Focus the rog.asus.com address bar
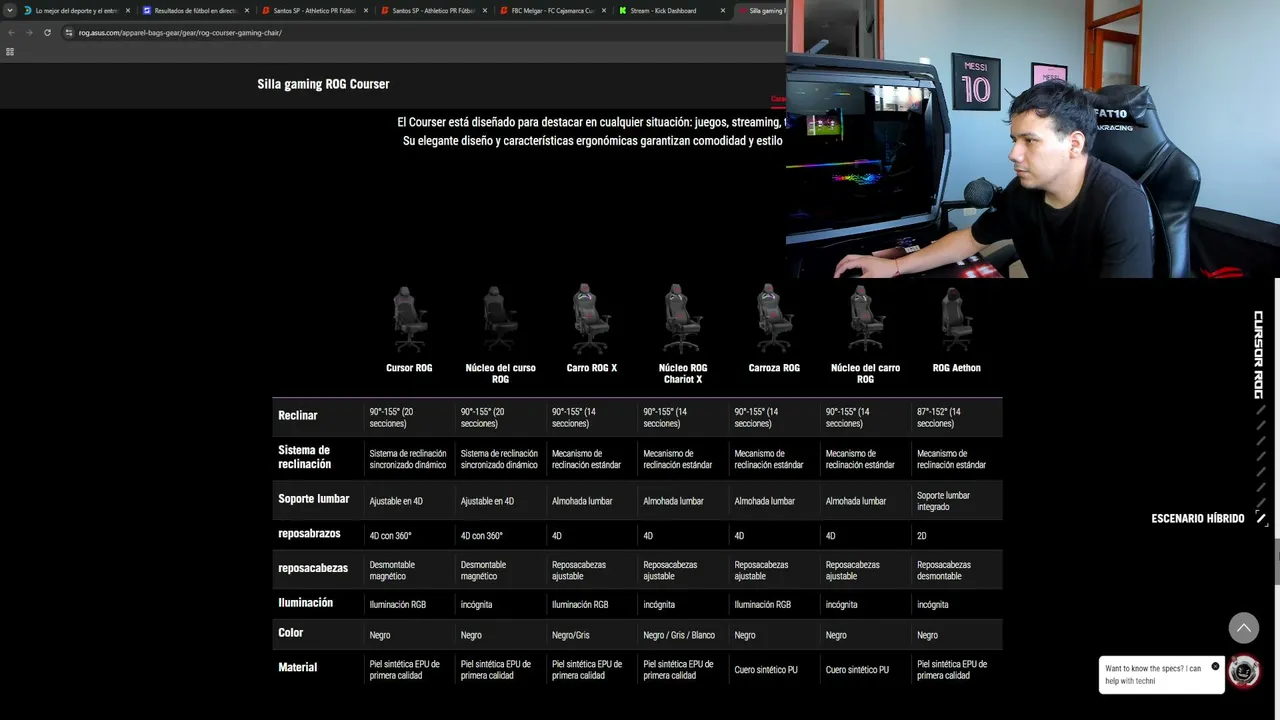This screenshot has width=1280, height=720. 425,33
